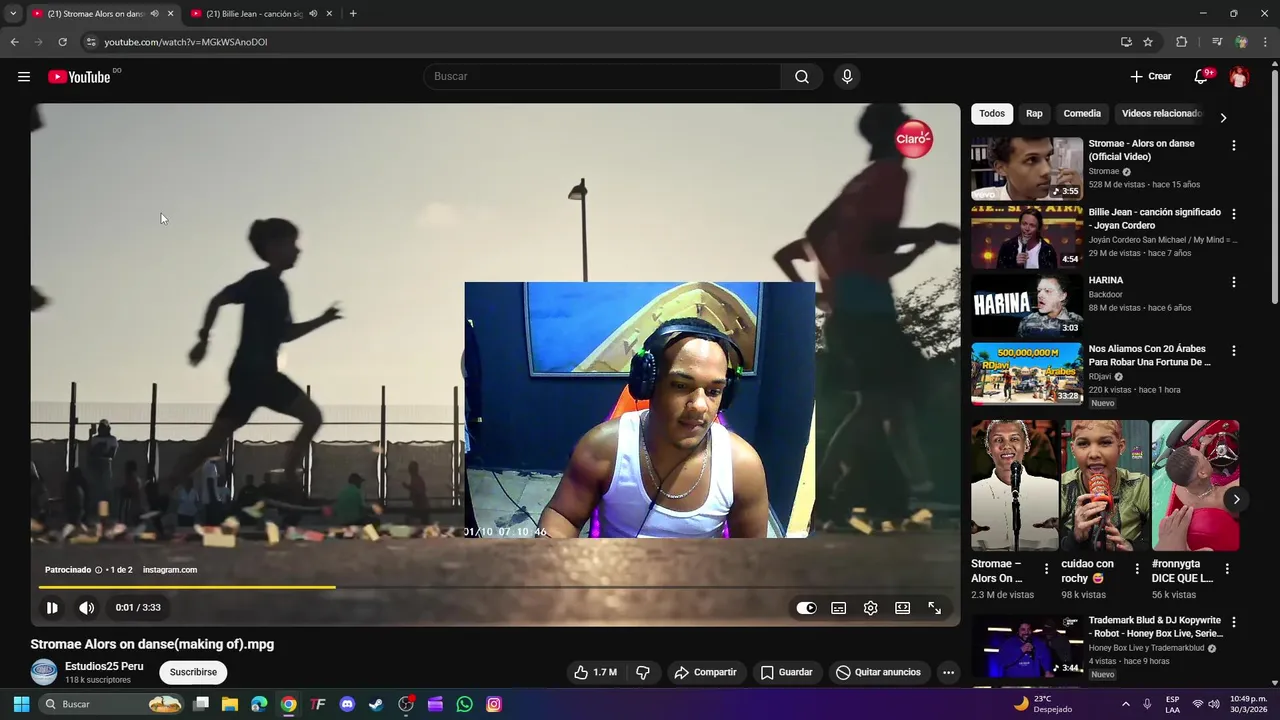
Task: Enter fullscreen in the video player
Action: 935,608
